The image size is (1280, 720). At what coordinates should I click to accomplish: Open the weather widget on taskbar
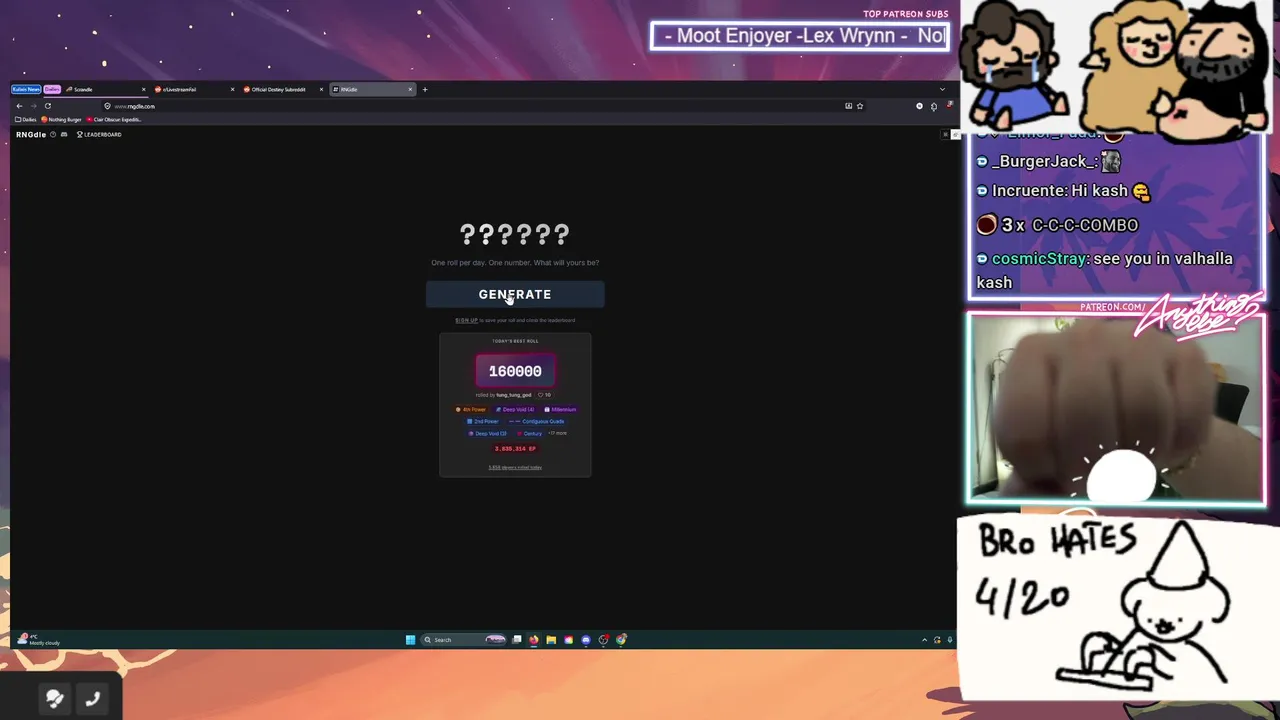point(40,640)
